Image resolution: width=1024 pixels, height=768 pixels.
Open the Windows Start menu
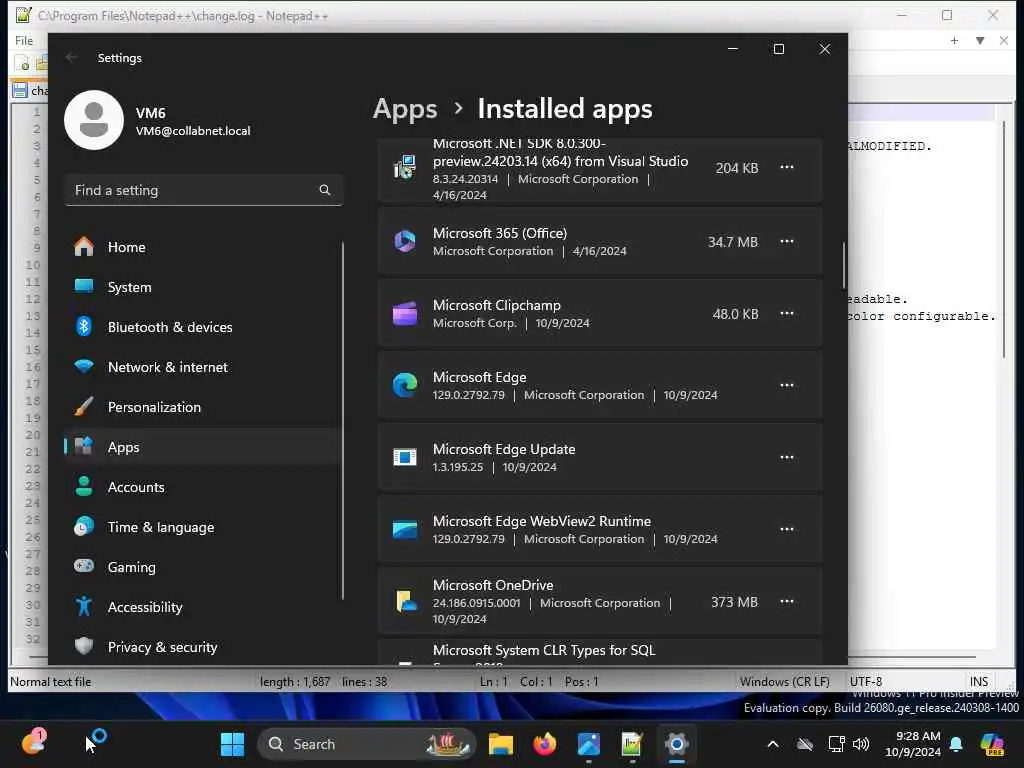point(232,744)
